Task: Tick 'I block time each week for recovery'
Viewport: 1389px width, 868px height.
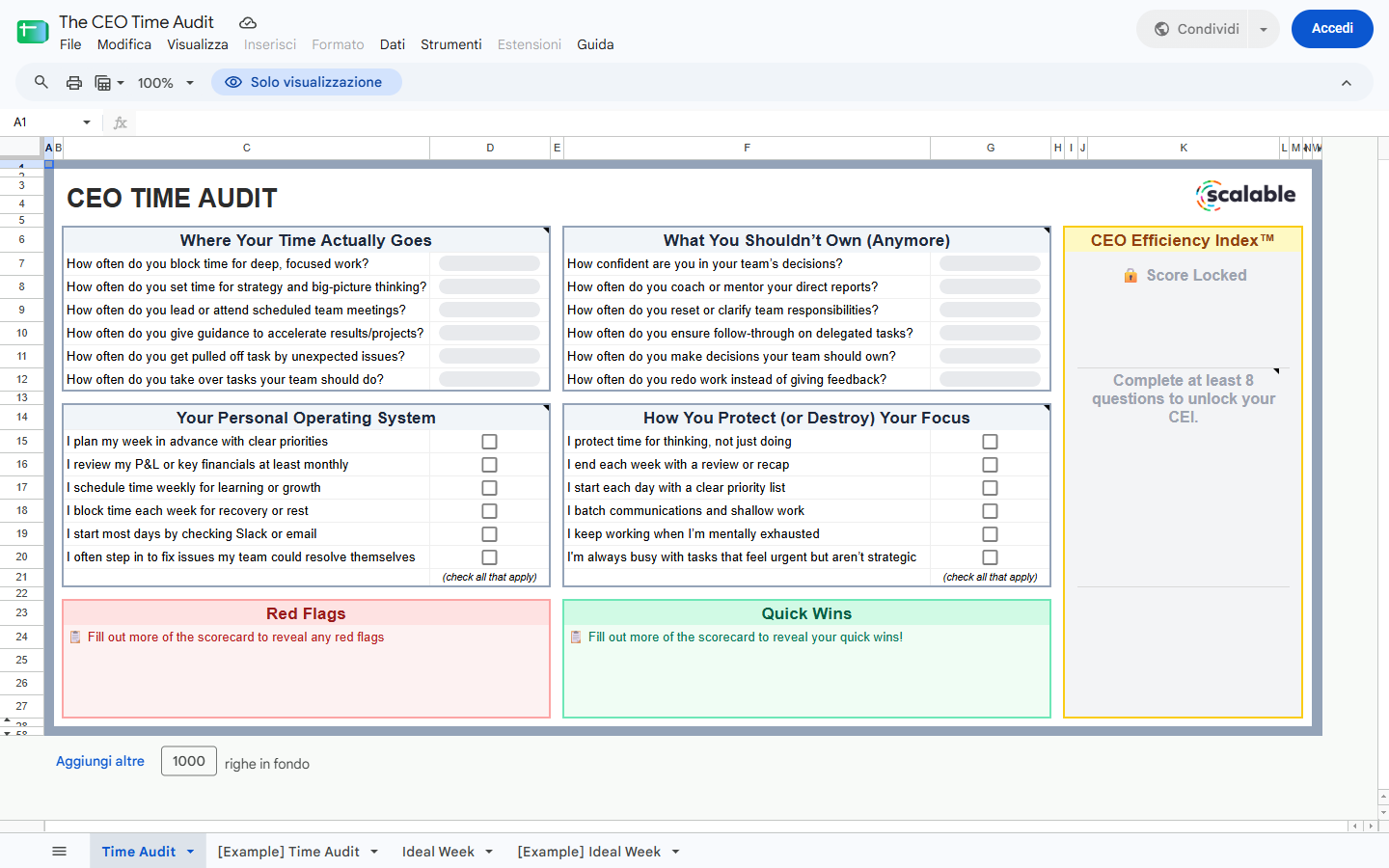Action: [x=489, y=511]
